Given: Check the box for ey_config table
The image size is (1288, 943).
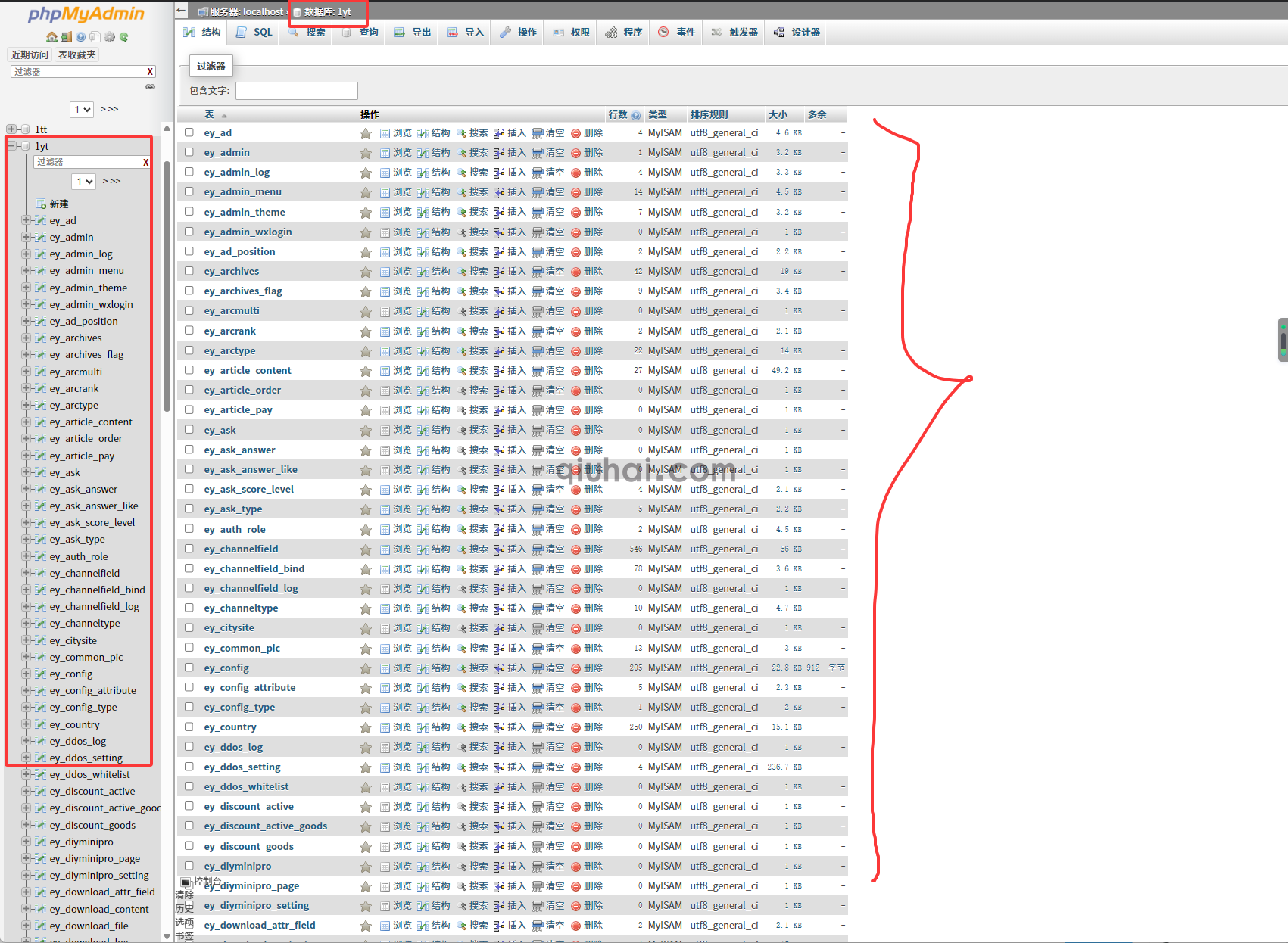Looking at the screenshot, I should click(189, 668).
